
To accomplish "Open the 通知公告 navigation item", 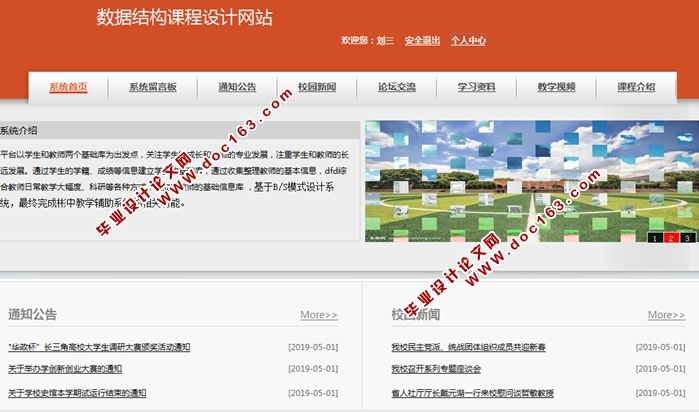I will 237,87.
